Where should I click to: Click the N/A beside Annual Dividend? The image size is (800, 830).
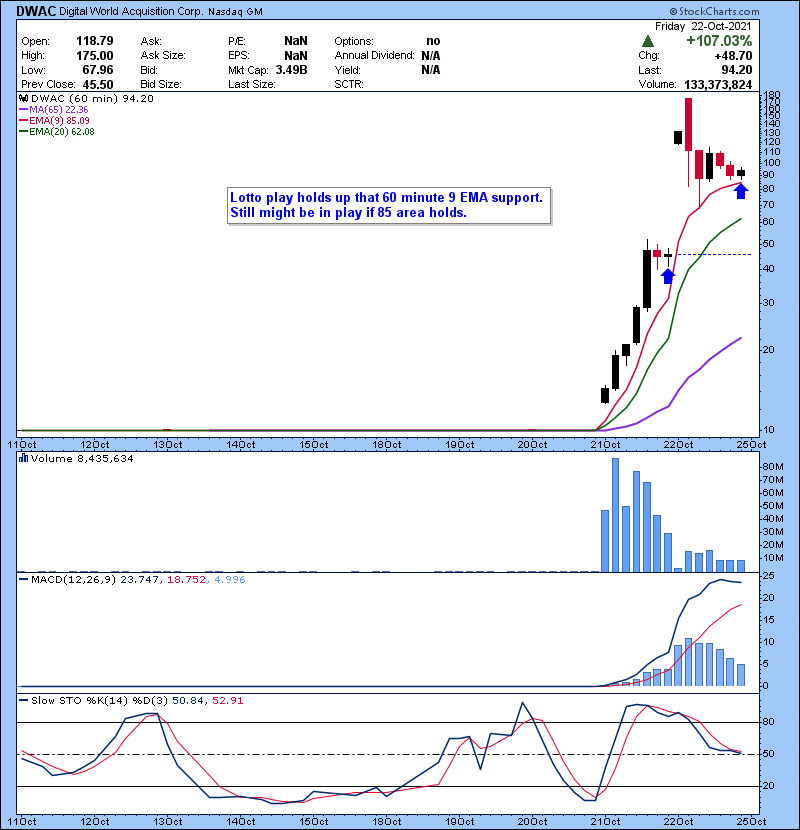(x=431, y=56)
